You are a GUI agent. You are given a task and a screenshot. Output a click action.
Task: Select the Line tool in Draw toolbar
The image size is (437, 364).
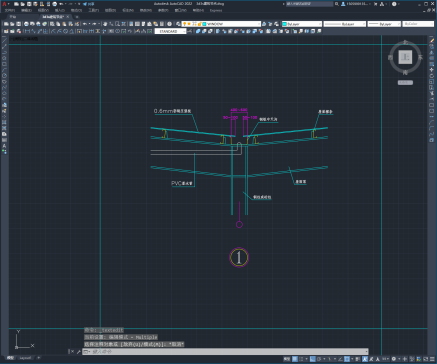point(5,40)
